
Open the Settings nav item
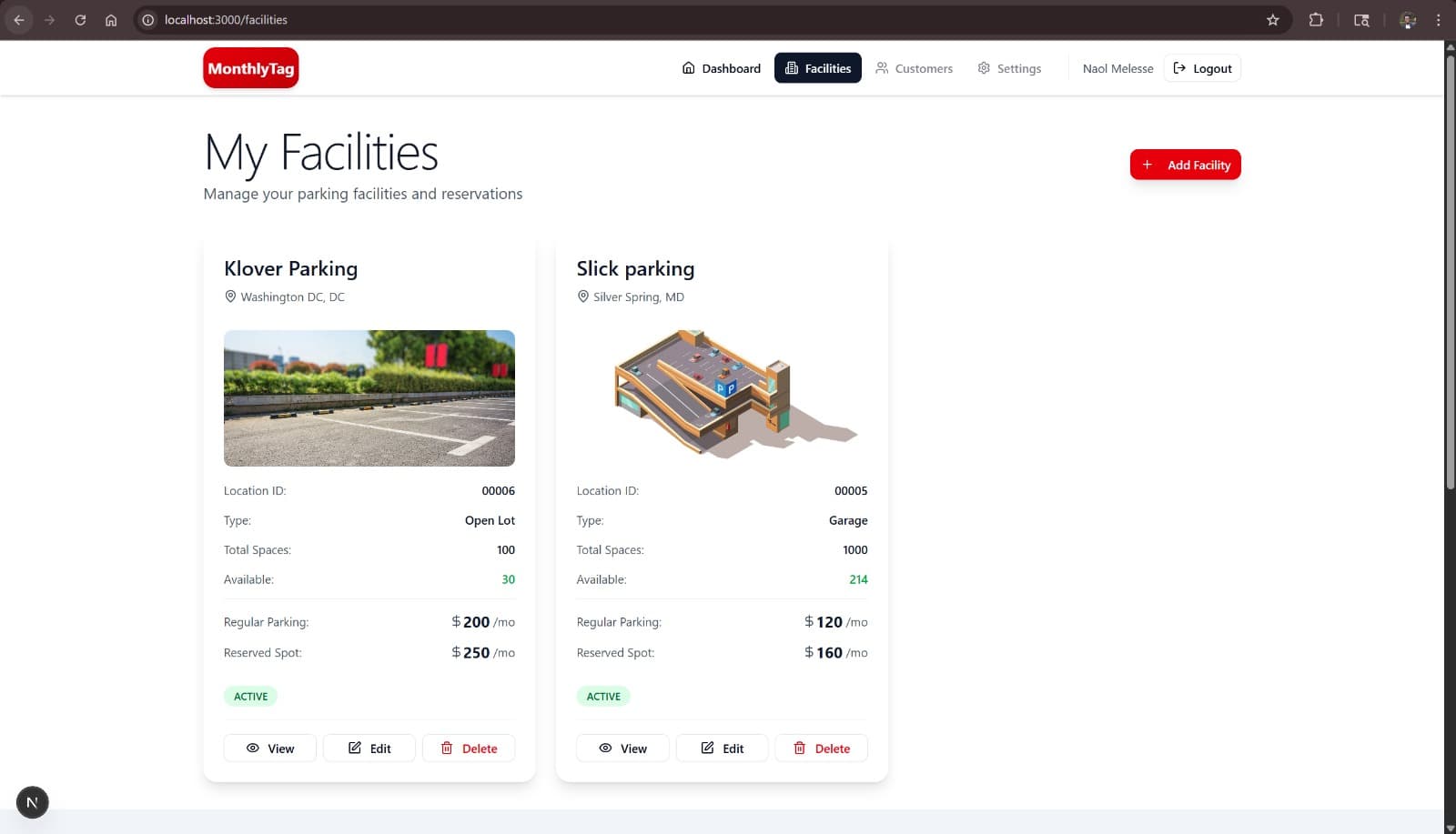tap(1009, 68)
